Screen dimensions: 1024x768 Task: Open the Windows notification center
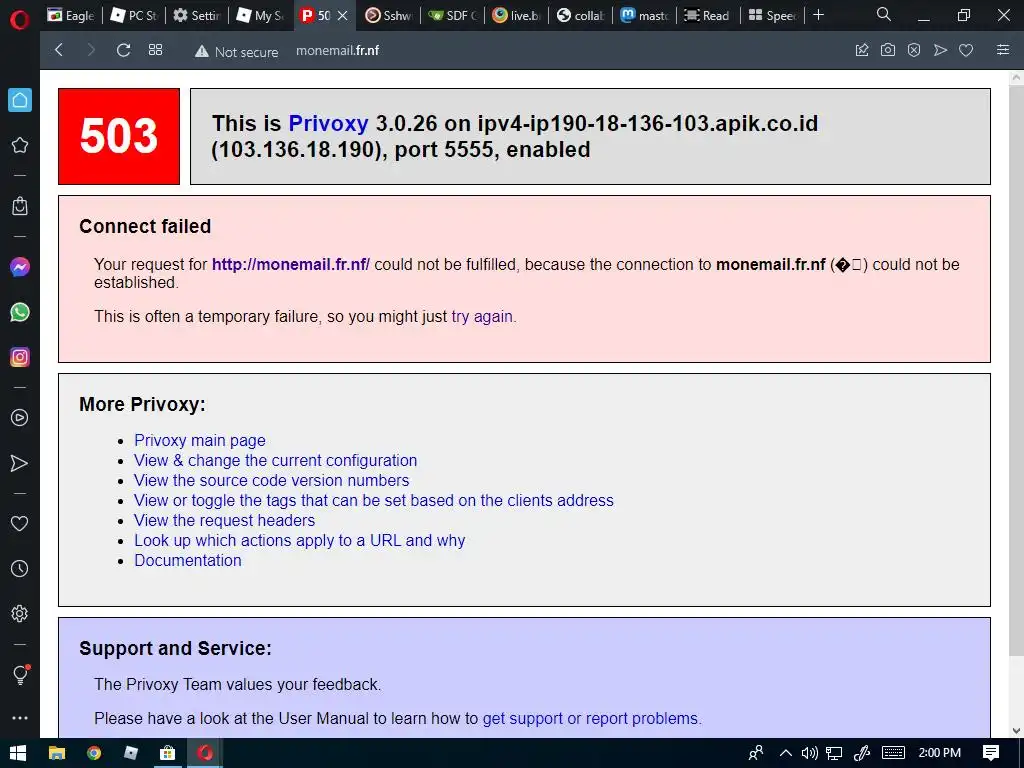point(991,753)
